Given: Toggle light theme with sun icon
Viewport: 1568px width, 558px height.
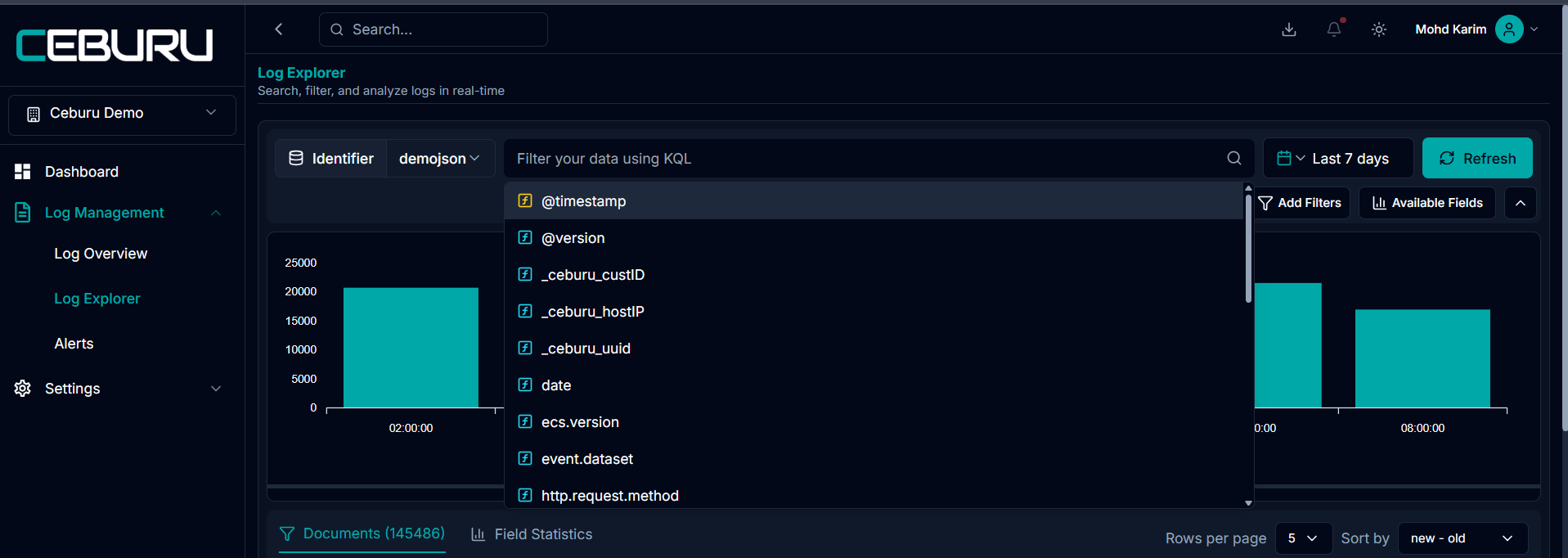Looking at the screenshot, I should [1379, 29].
